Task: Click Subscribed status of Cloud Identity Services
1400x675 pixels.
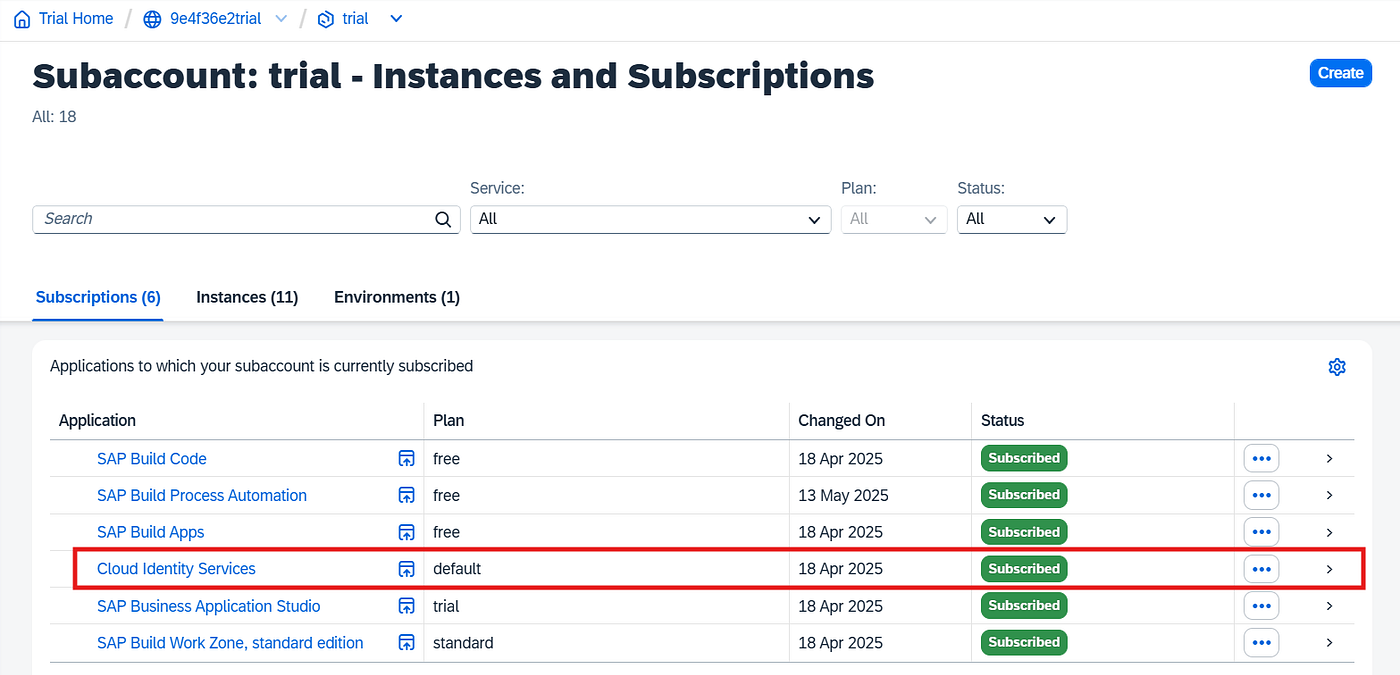Action: point(1024,569)
